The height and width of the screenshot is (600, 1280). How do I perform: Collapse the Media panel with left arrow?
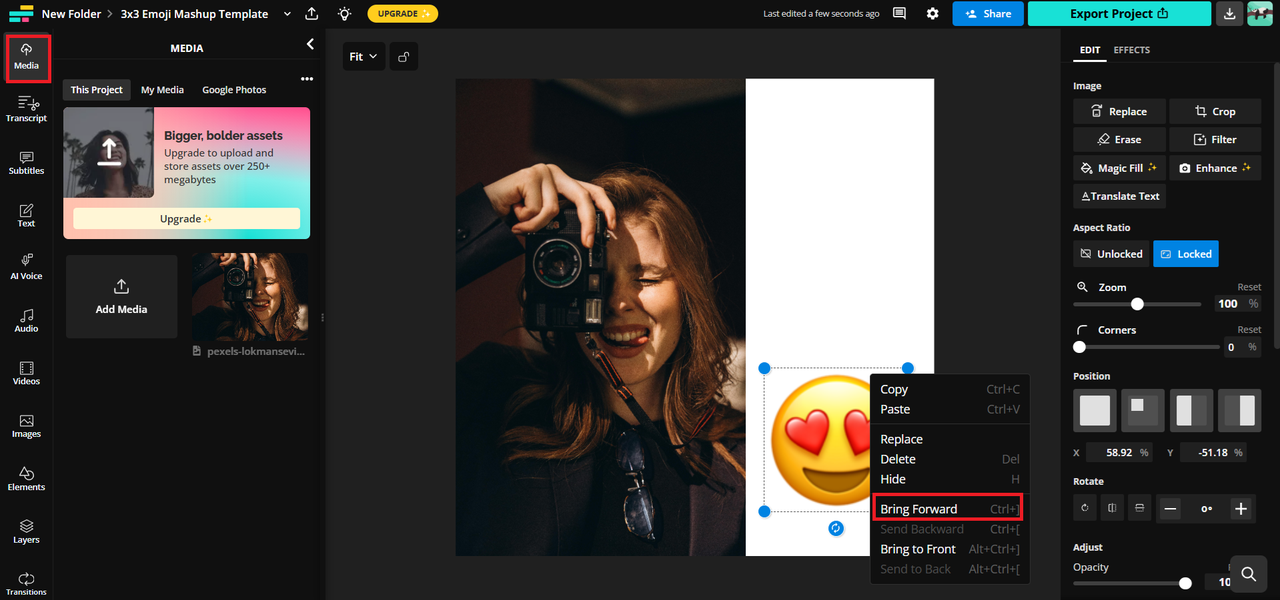point(310,44)
